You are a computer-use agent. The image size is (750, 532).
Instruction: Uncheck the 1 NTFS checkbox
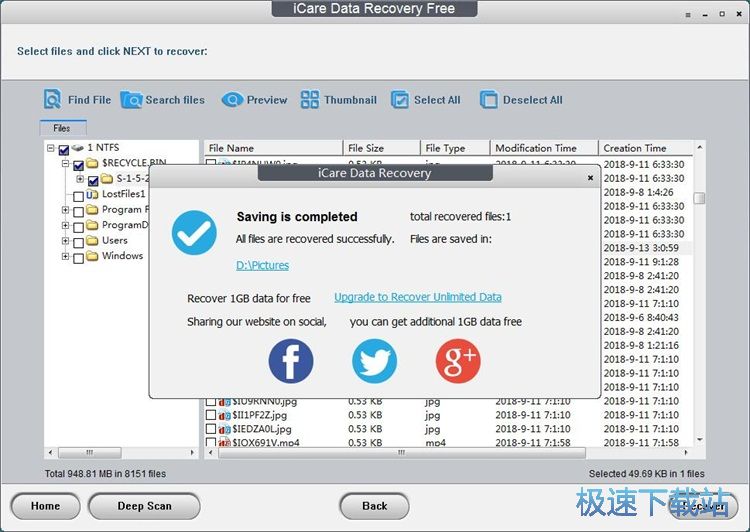[x=64, y=150]
